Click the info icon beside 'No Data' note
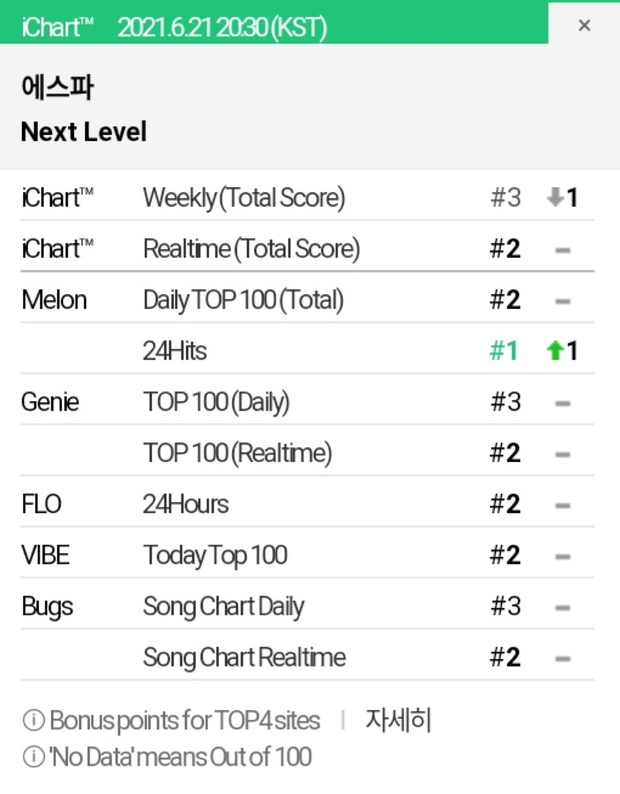Viewport: 620px width, 794px height. (x=34, y=757)
